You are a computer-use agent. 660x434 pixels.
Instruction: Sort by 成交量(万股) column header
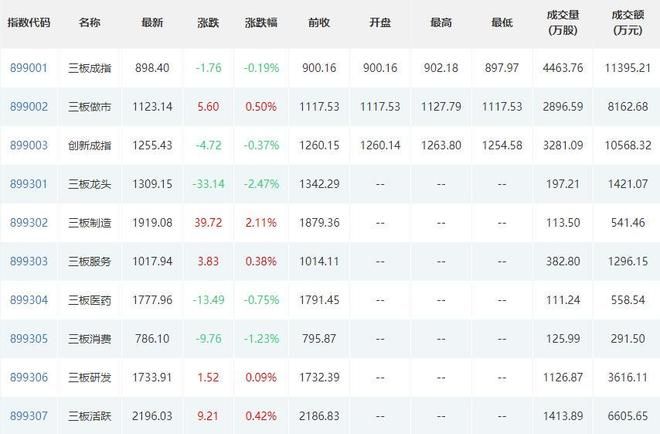[563, 23]
